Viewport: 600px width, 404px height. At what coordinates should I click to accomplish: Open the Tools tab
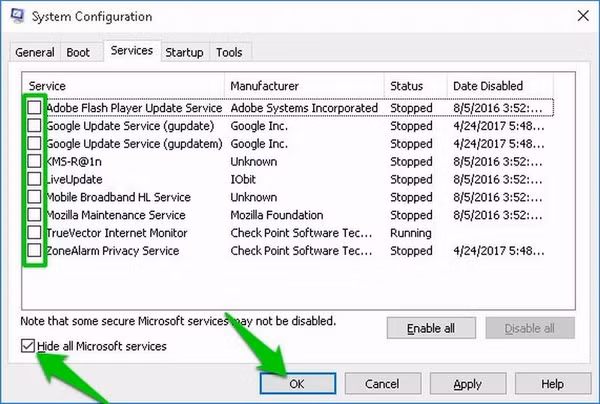229,52
